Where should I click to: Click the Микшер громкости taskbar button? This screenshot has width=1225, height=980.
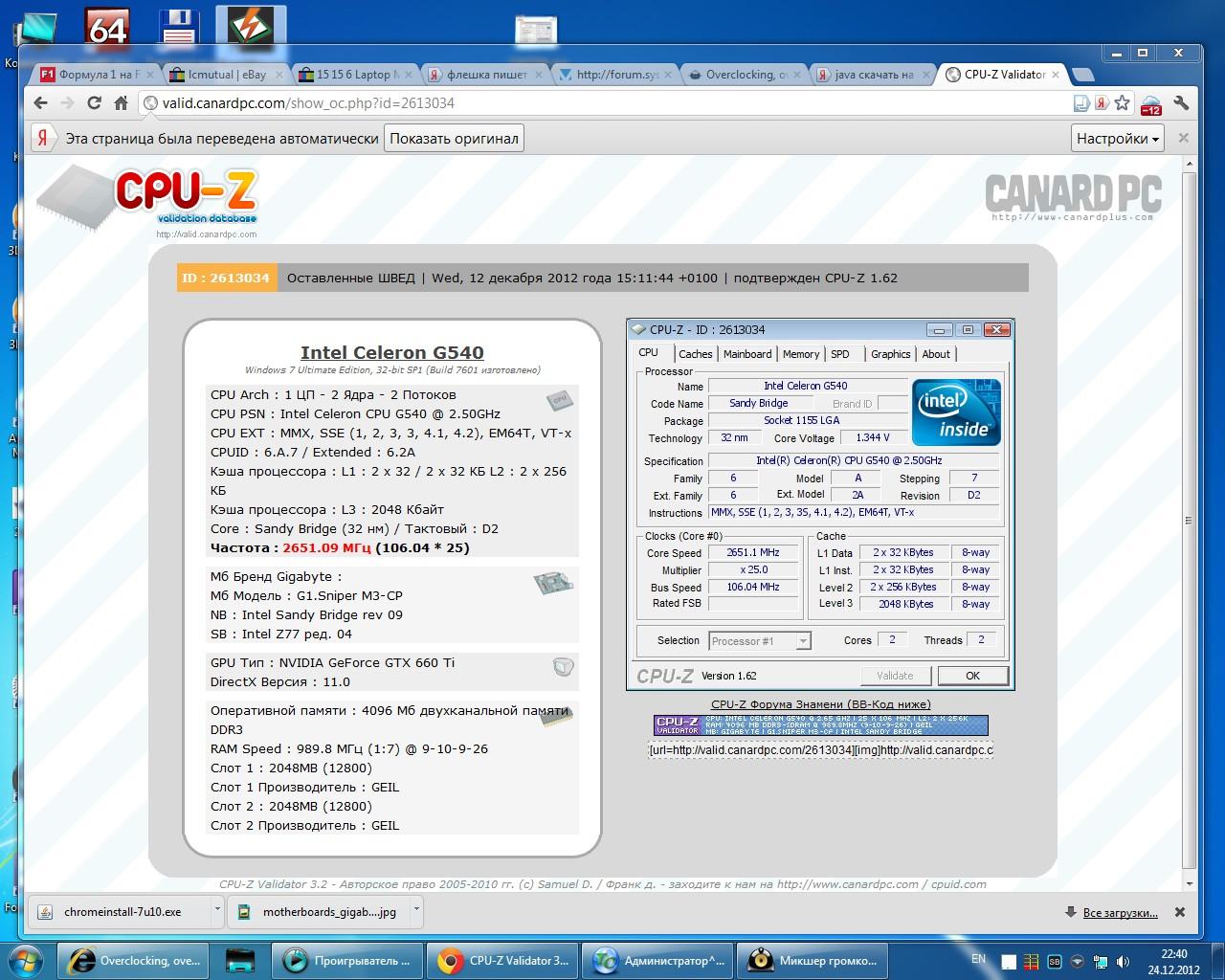click(813, 960)
